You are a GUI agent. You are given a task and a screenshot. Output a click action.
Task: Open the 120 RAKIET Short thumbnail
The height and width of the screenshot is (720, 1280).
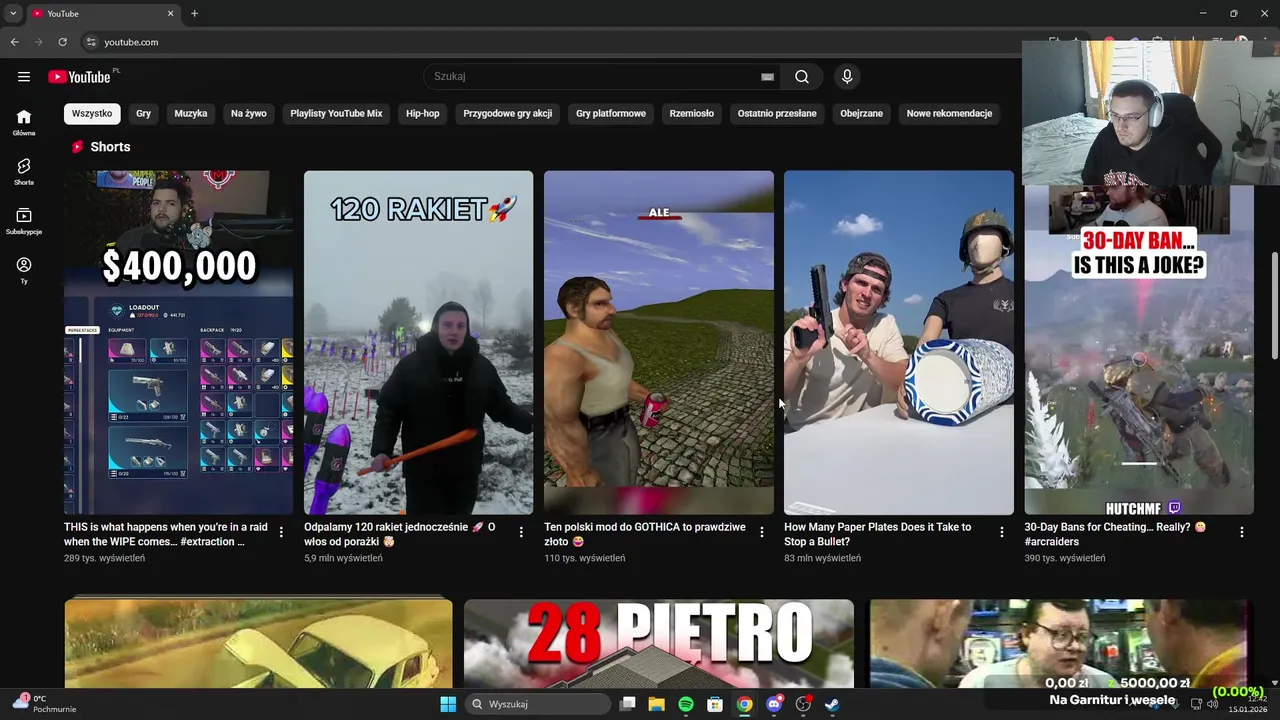tap(419, 342)
